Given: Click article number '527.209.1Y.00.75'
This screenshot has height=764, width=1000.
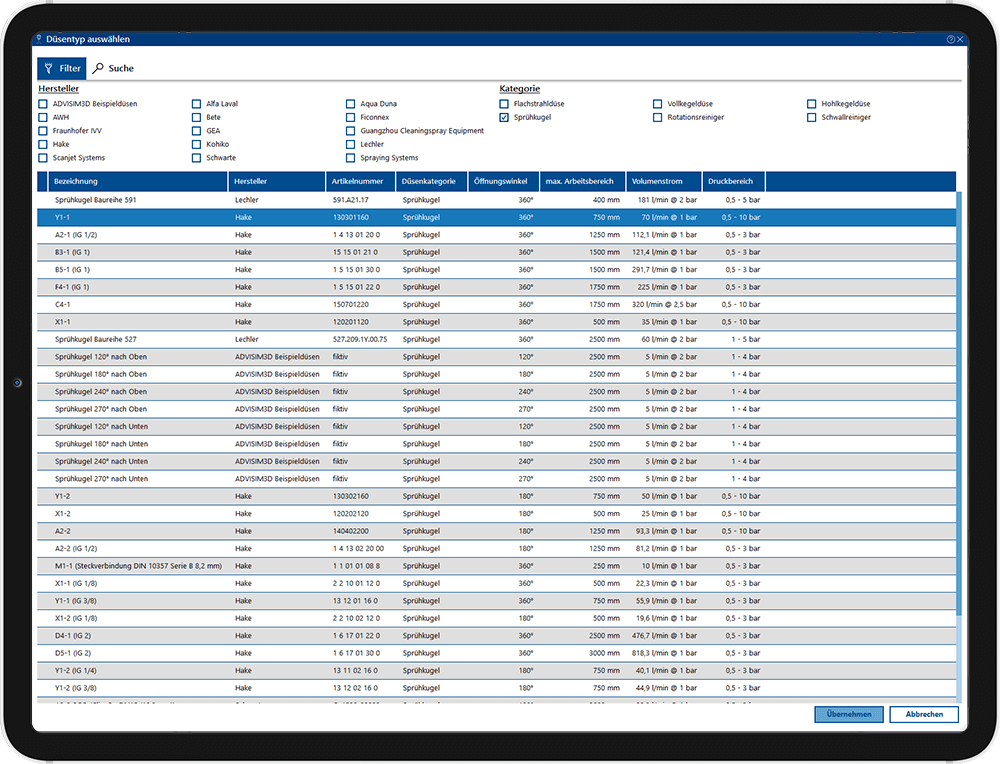Looking at the screenshot, I should 360,339.
